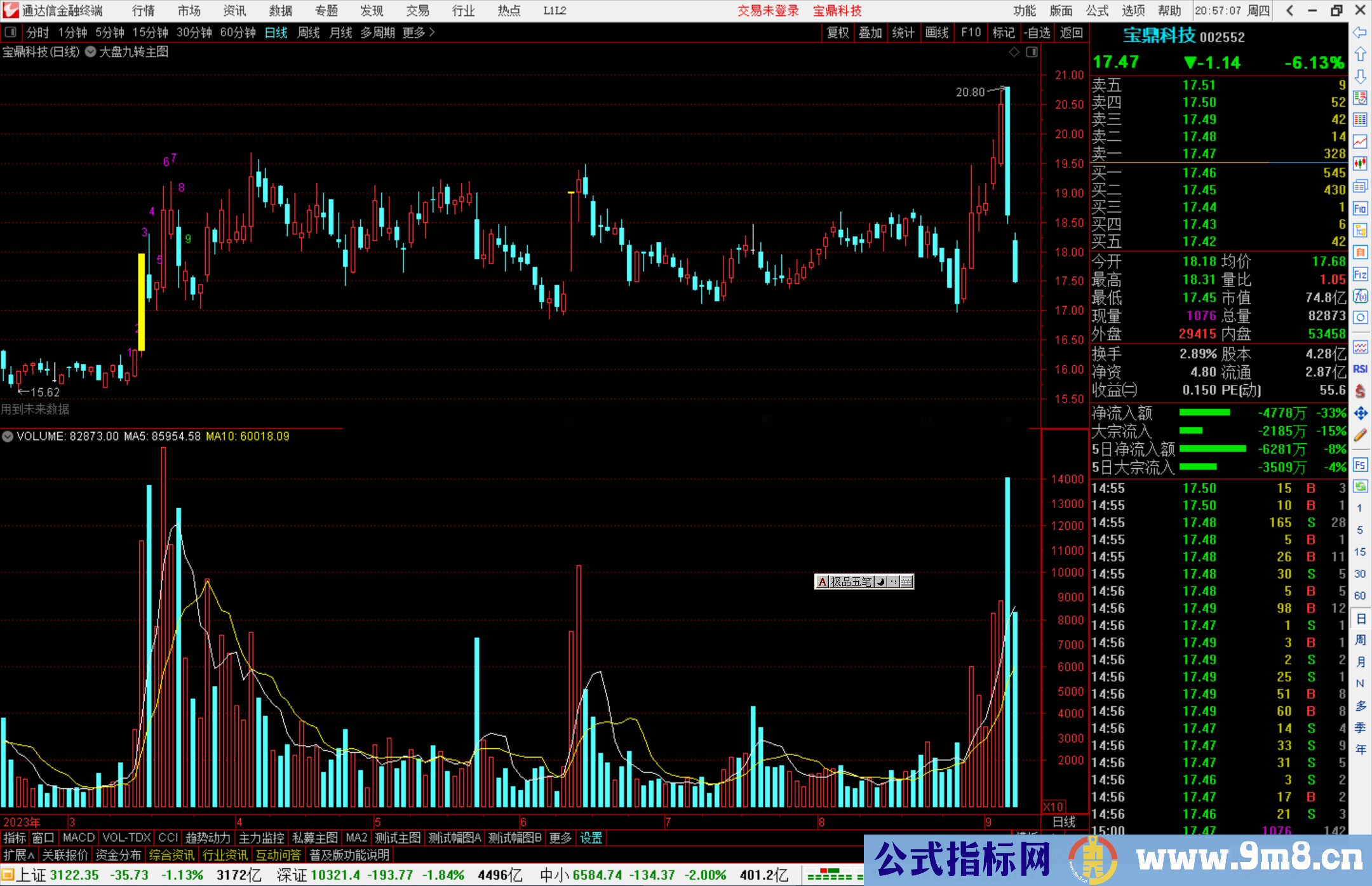Toggle the side panel icon at chart top-right

(x=1032, y=52)
